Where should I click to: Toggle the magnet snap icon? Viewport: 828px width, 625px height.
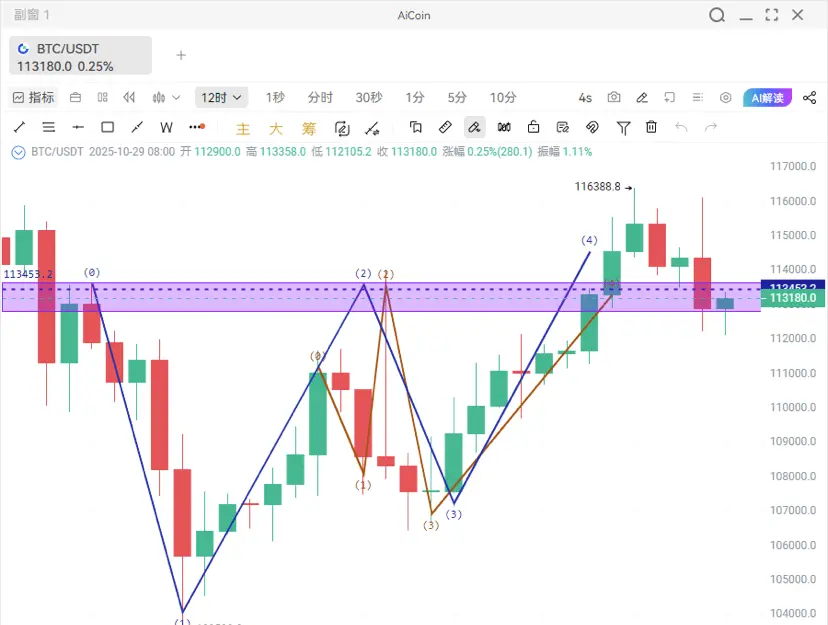click(x=592, y=127)
